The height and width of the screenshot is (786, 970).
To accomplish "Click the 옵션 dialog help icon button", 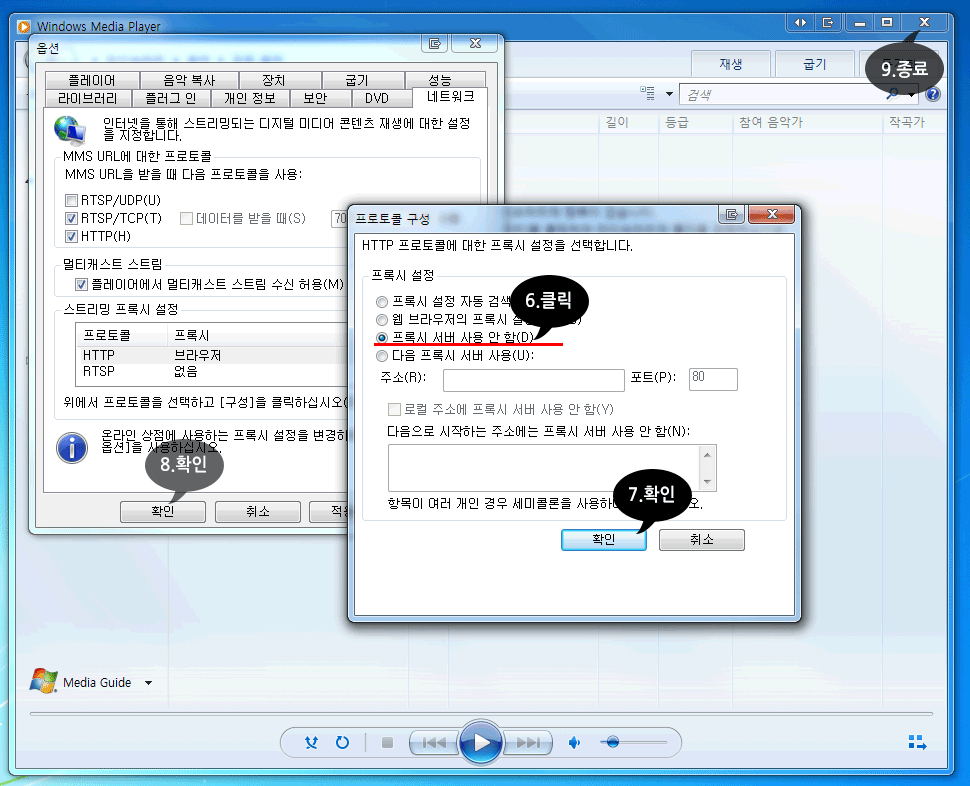I will 435,43.
